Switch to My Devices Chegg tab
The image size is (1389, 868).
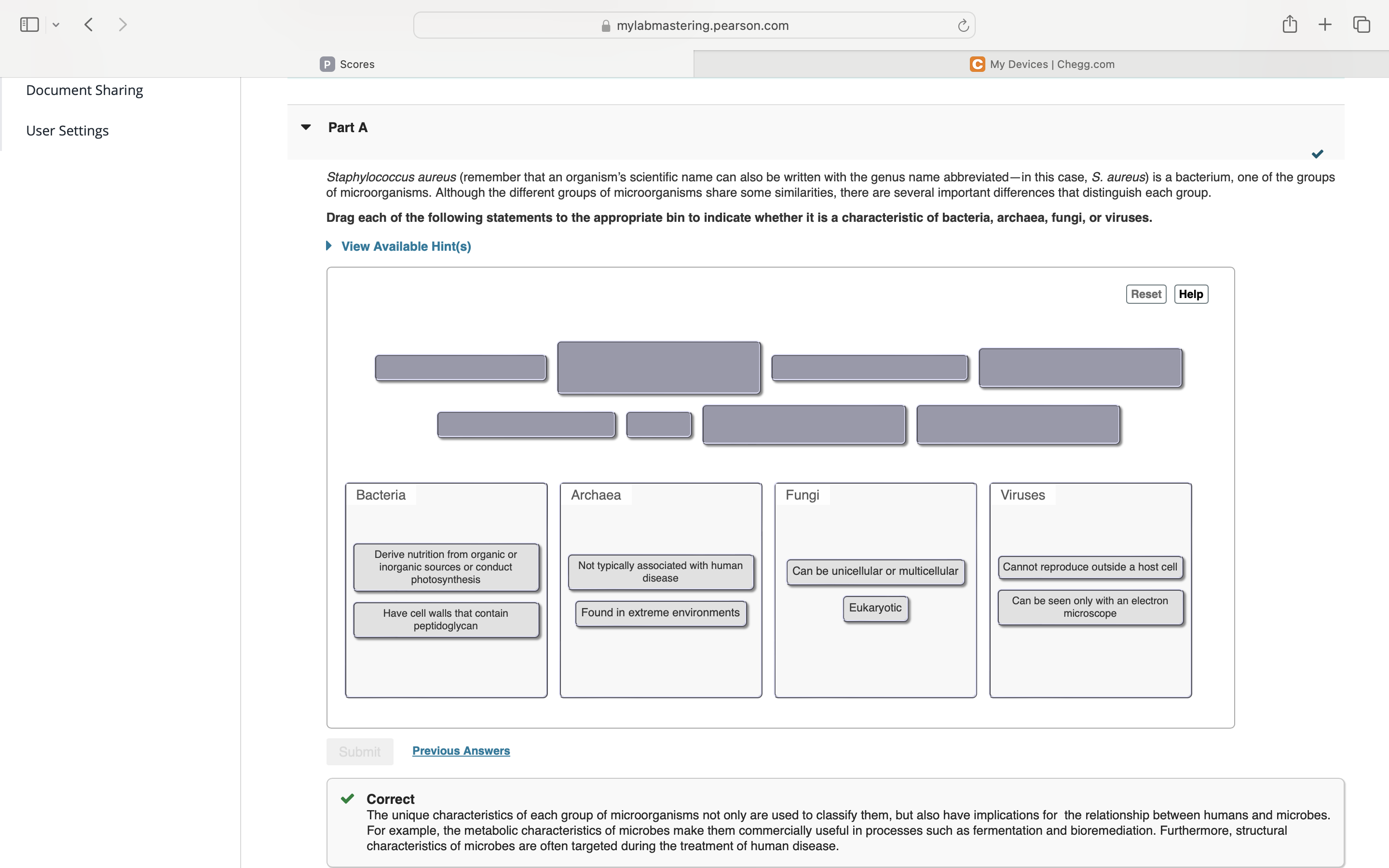tap(1041, 64)
